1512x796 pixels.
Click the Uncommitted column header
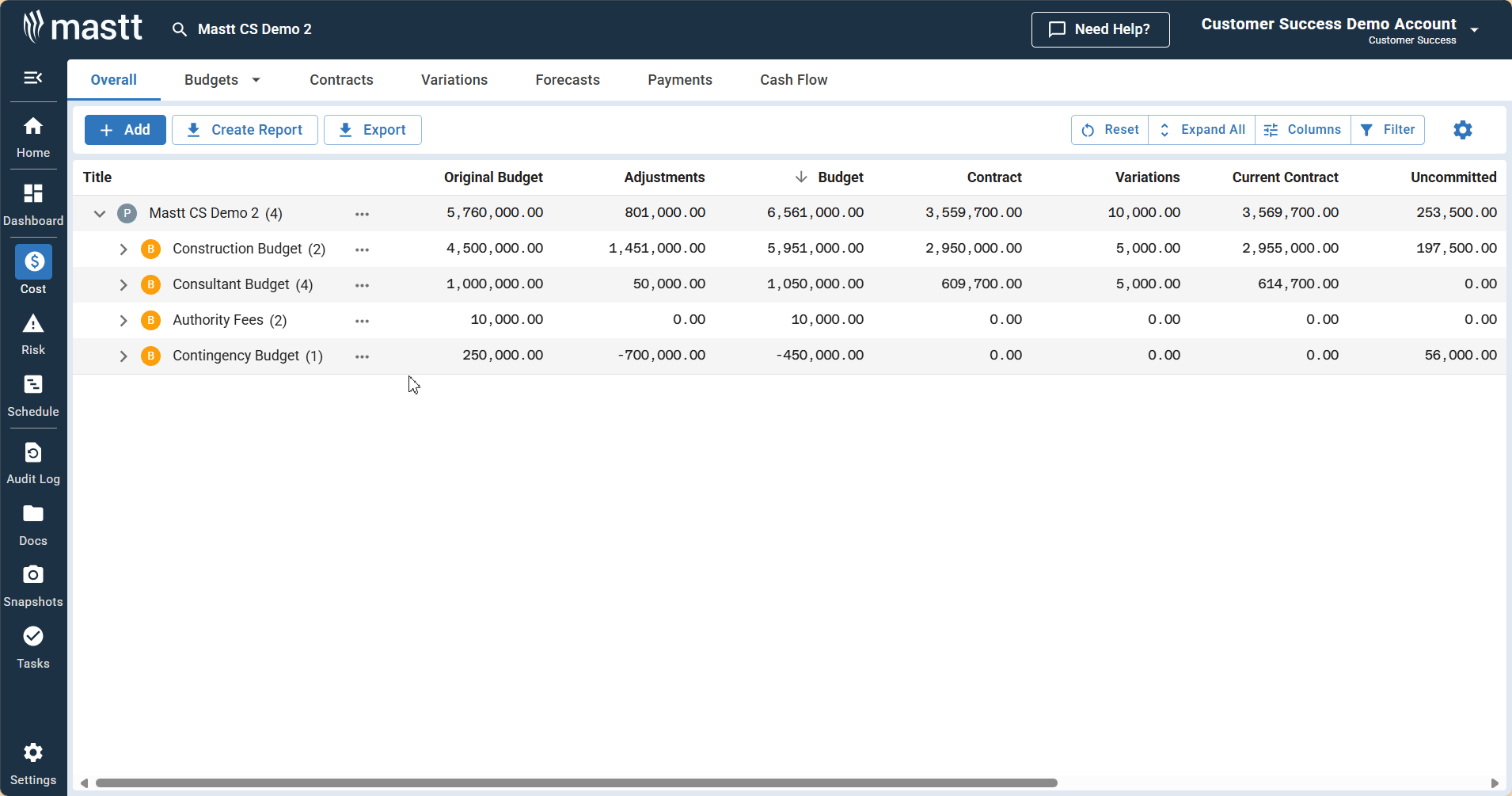tap(1453, 177)
